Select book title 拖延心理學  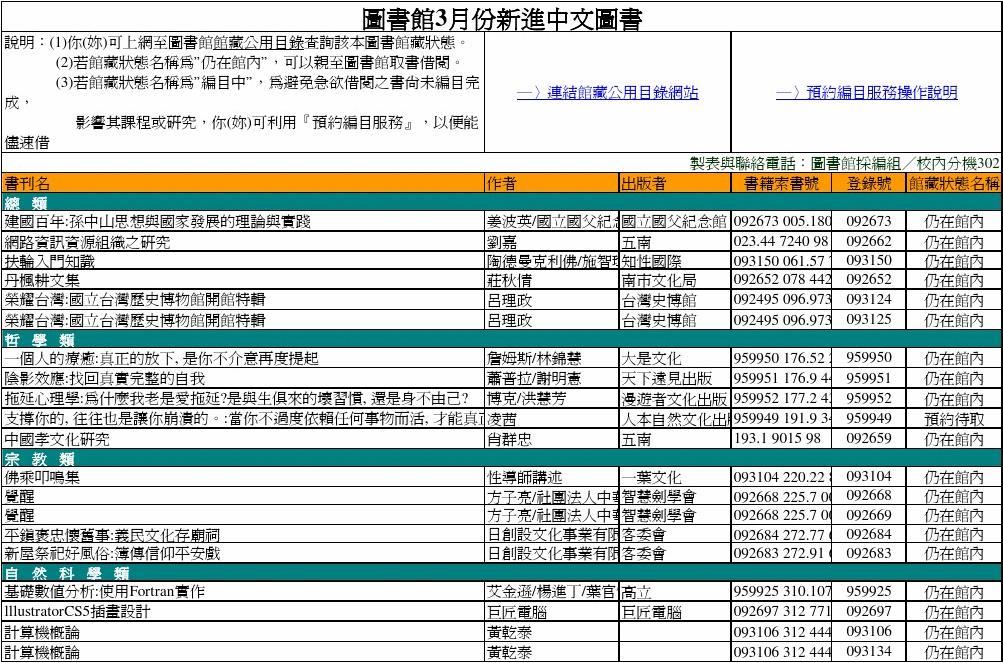pos(237,399)
